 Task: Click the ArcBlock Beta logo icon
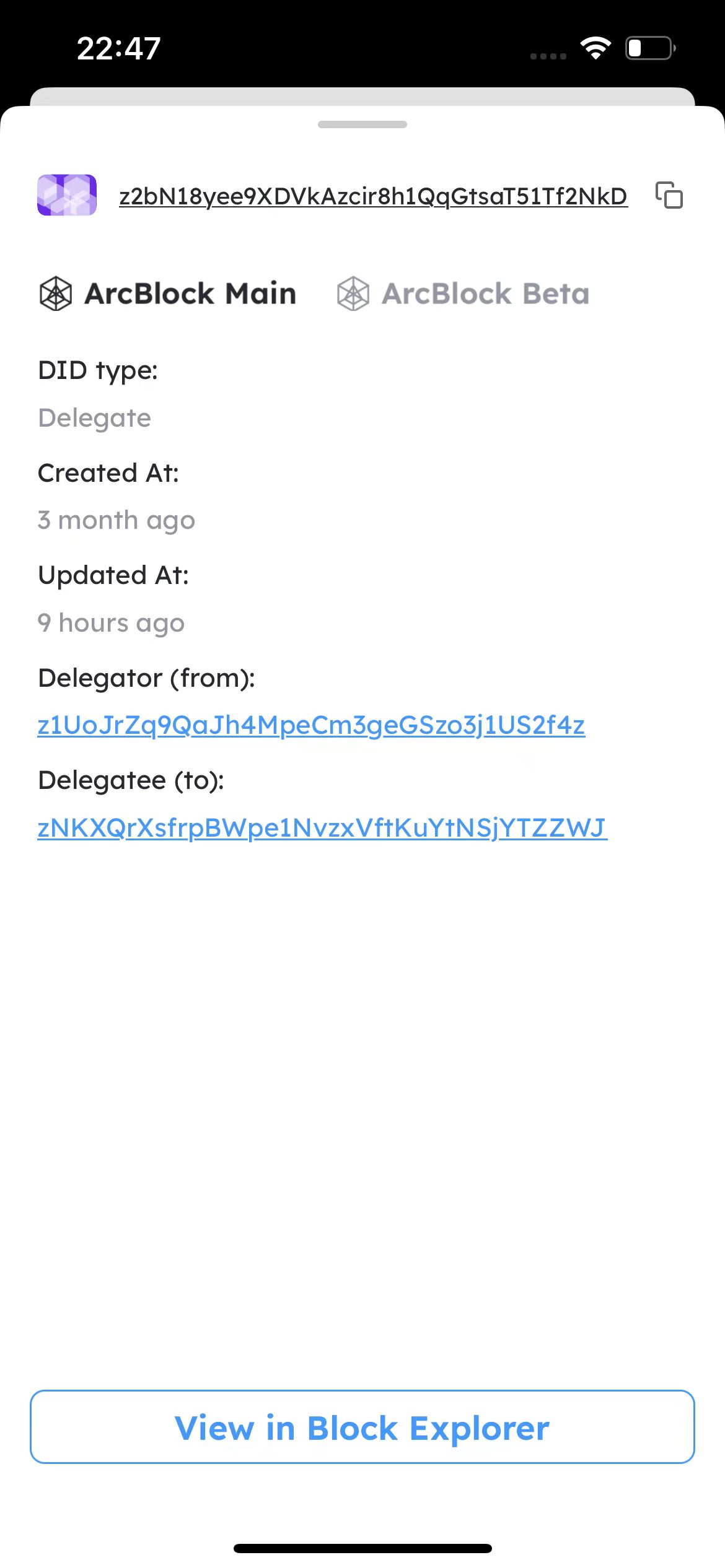(353, 294)
